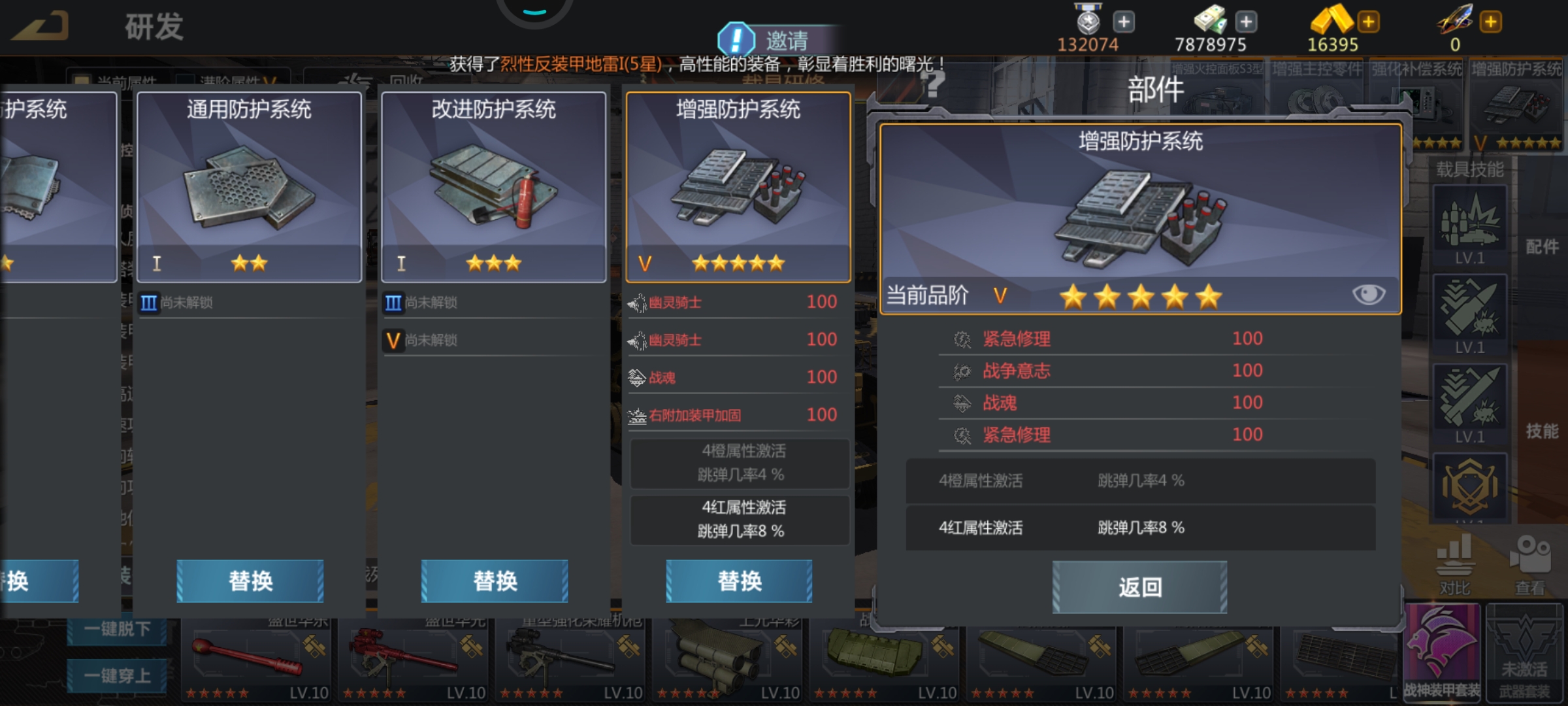Viewport: 1568px width, 706px height.
Task: Click 返回 to close the parts panel
Action: click(1139, 587)
